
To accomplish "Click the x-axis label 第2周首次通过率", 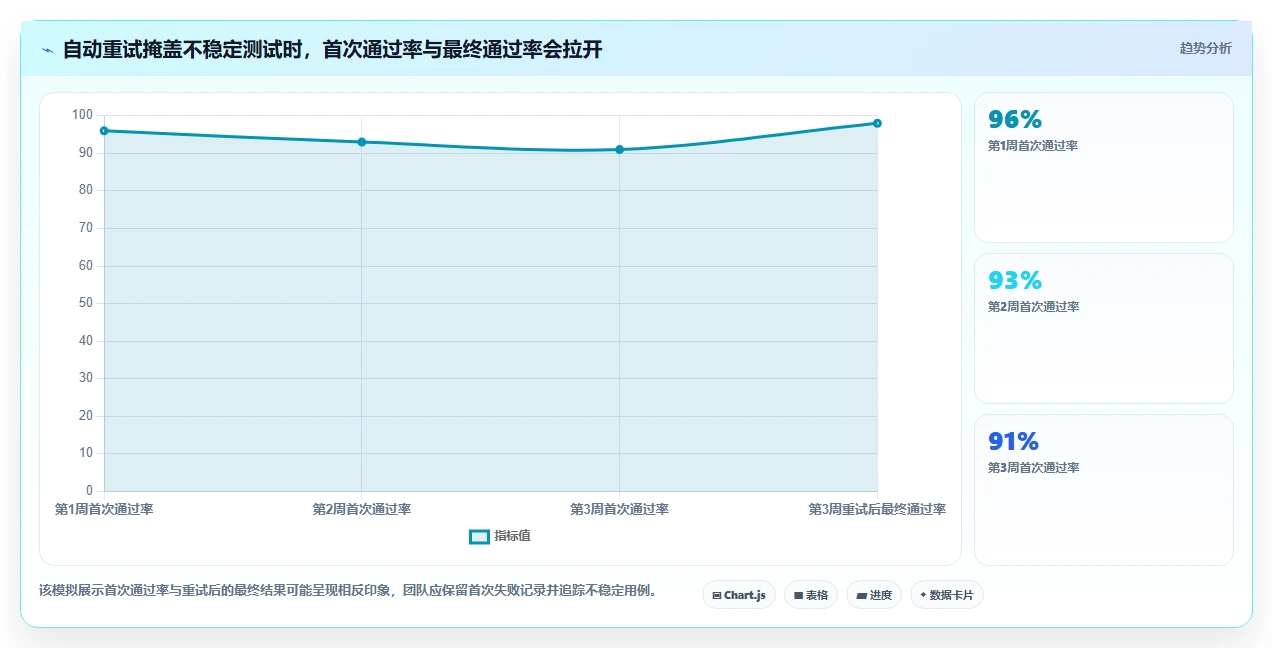I will (362, 509).
